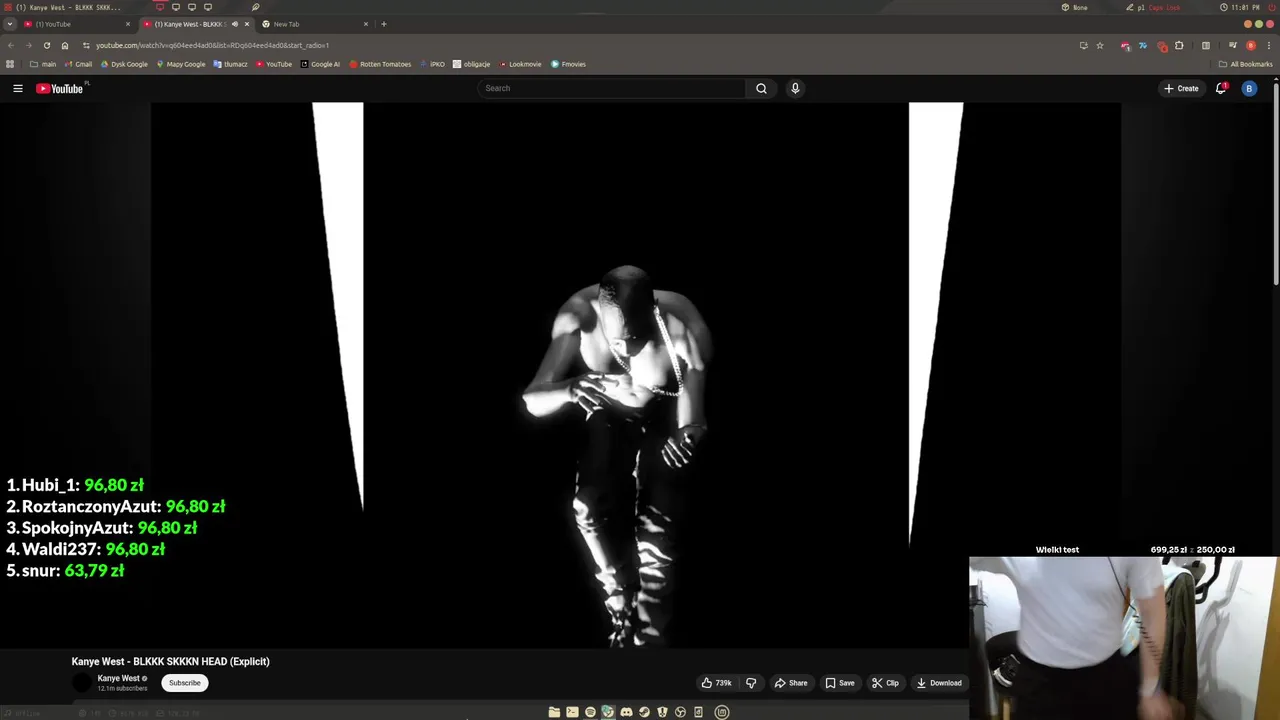The width and height of the screenshot is (1280, 720).
Task: Close the New Tab tab
Action: [366, 24]
